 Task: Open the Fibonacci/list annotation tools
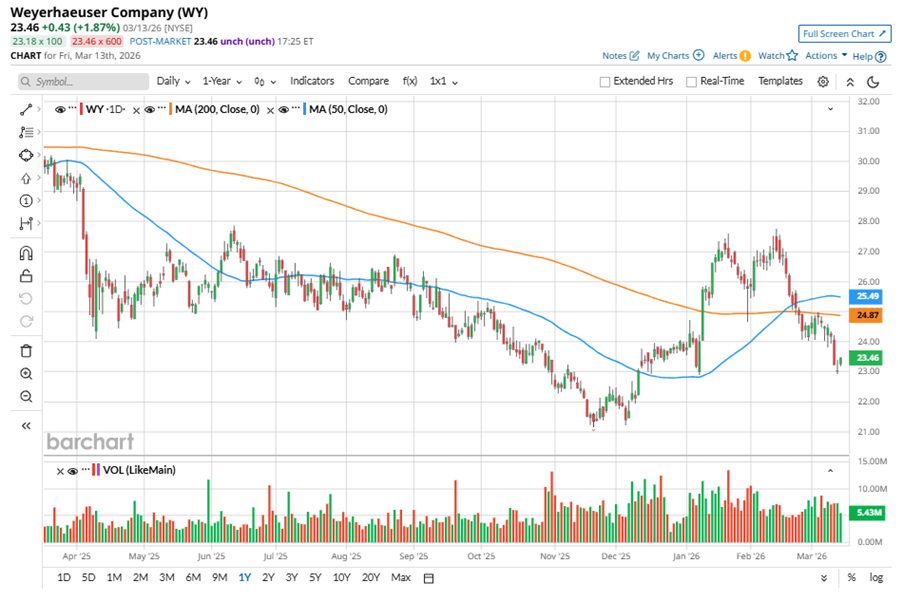click(26, 132)
